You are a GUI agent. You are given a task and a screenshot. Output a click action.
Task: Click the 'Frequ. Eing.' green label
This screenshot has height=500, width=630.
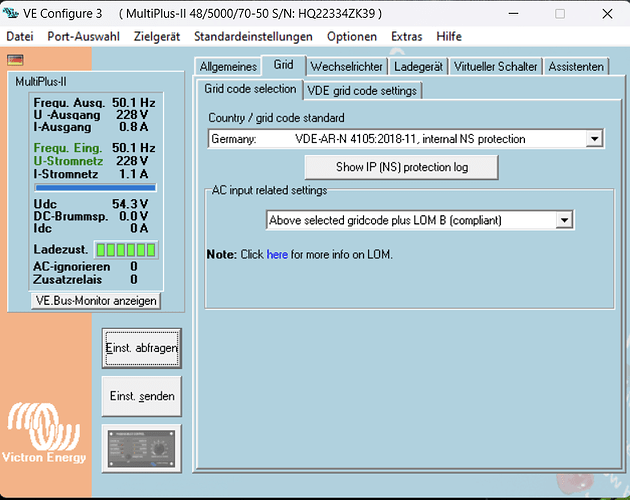(68, 148)
